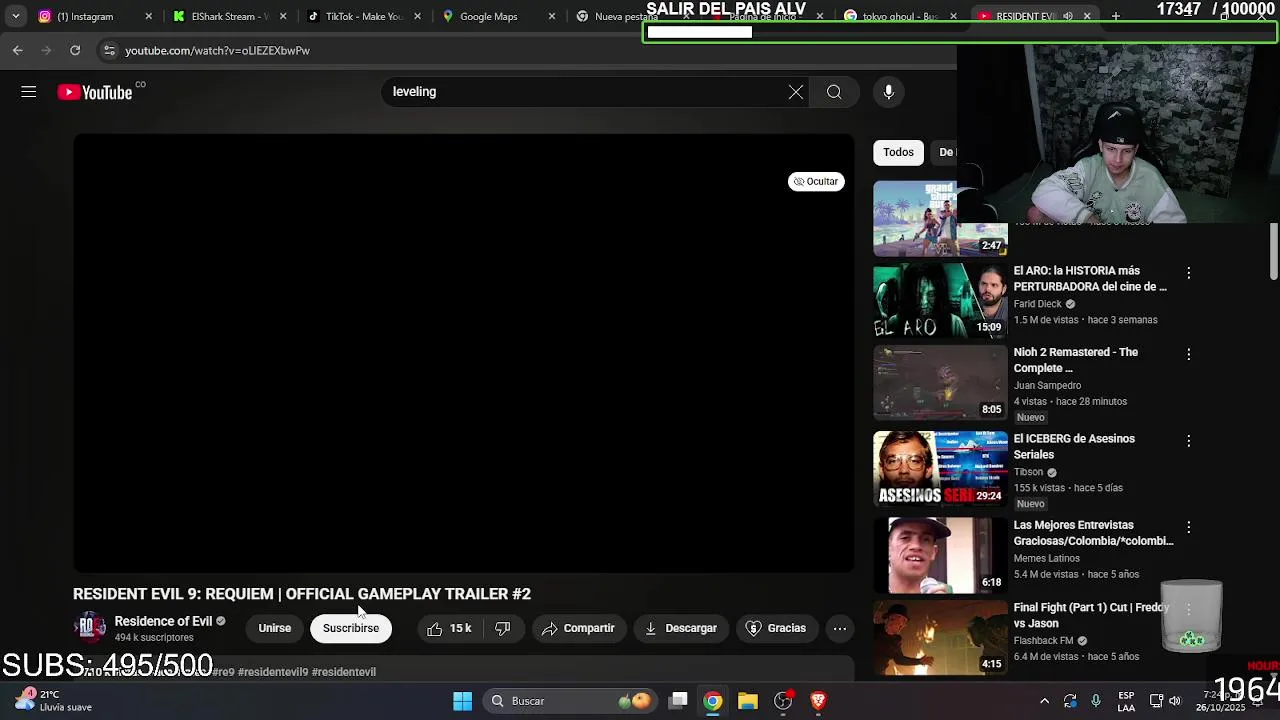Image resolution: width=1280 pixels, height=720 pixels.
Task: Close the Instagram tab
Action: click(149, 16)
